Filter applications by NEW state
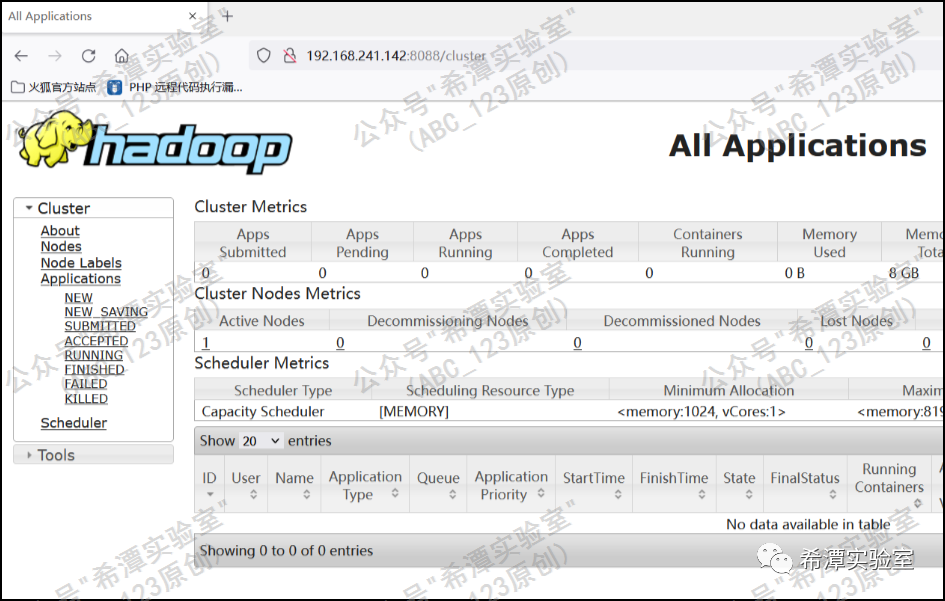This screenshot has height=601, width=945. [x=78, y=298]
